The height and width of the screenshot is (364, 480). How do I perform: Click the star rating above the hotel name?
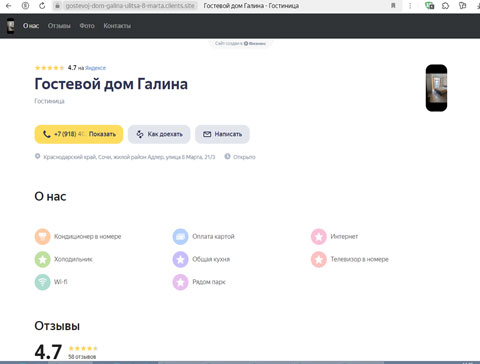tap(49, 68)
